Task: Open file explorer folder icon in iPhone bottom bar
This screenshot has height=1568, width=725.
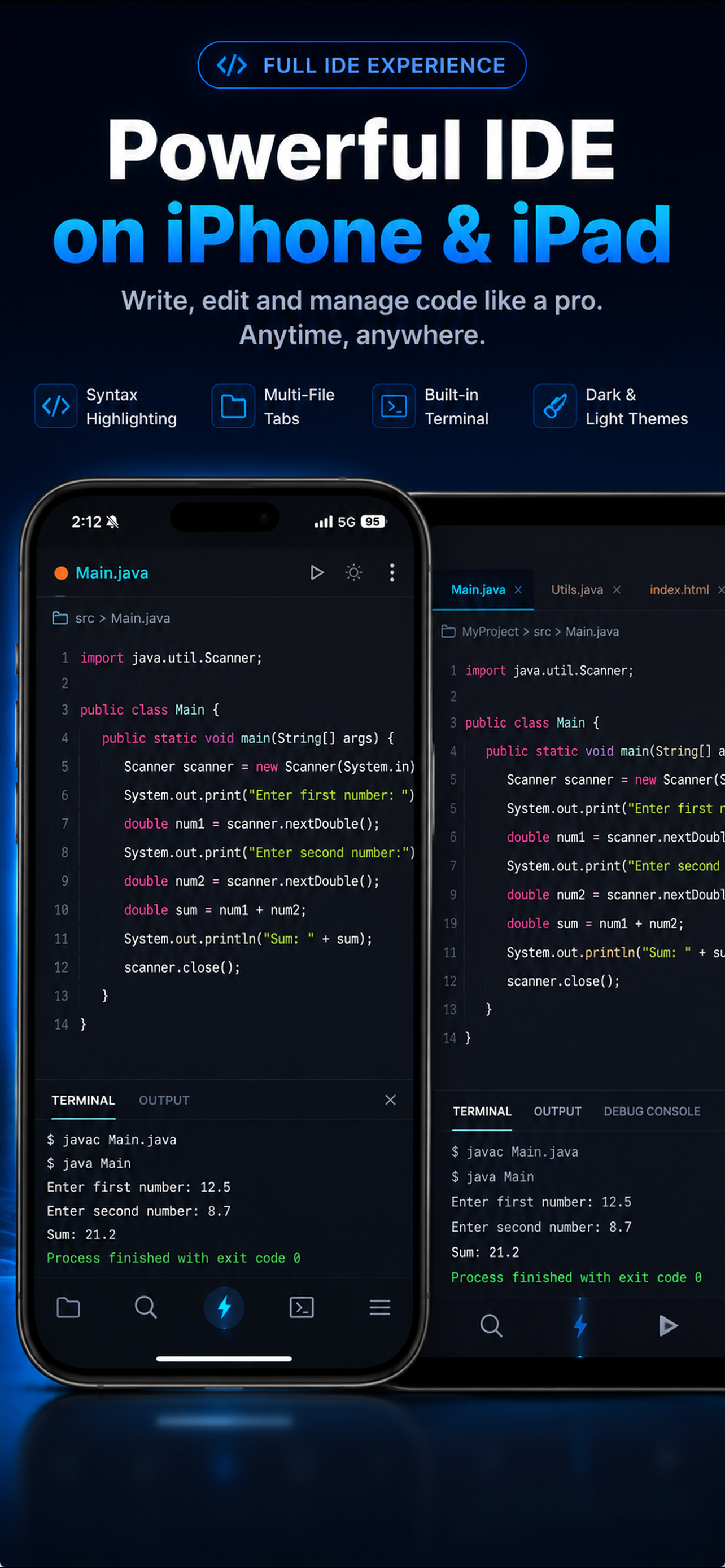Action: pyautogui.click(x=68, y=1307)
